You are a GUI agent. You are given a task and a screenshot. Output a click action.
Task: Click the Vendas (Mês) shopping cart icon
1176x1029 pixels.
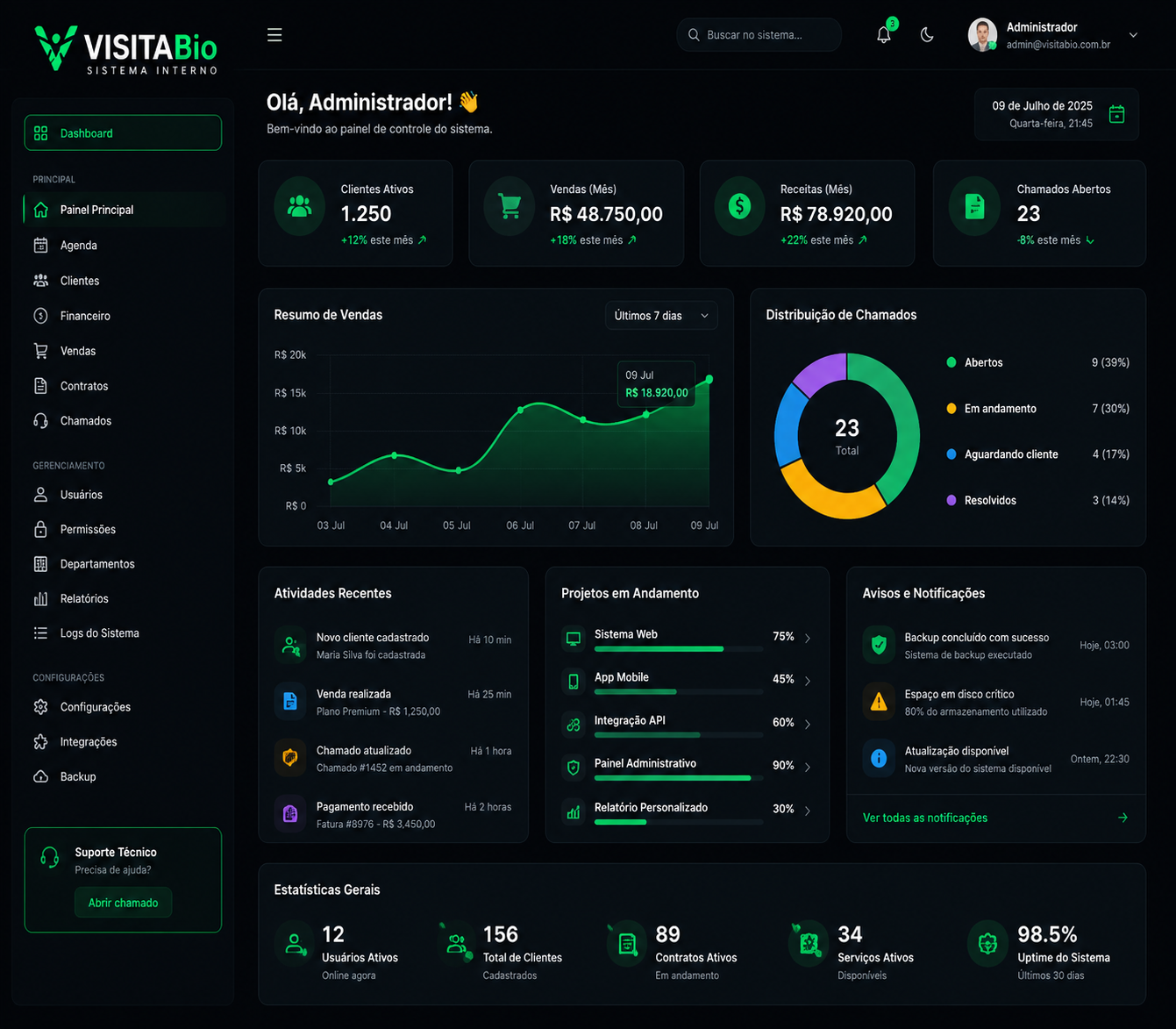pyautogui.click(x=510, y=206)
